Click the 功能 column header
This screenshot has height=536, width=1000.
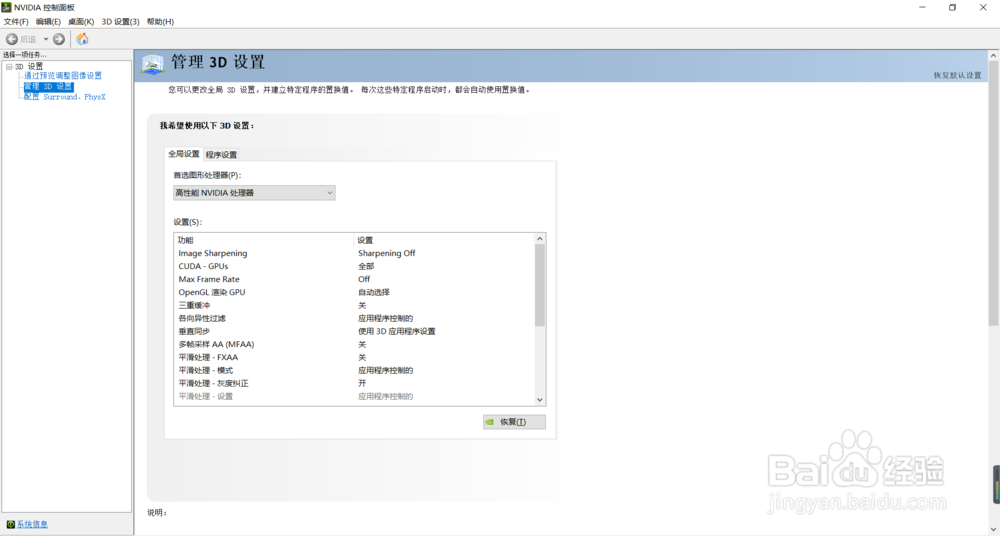click(264, 241)
